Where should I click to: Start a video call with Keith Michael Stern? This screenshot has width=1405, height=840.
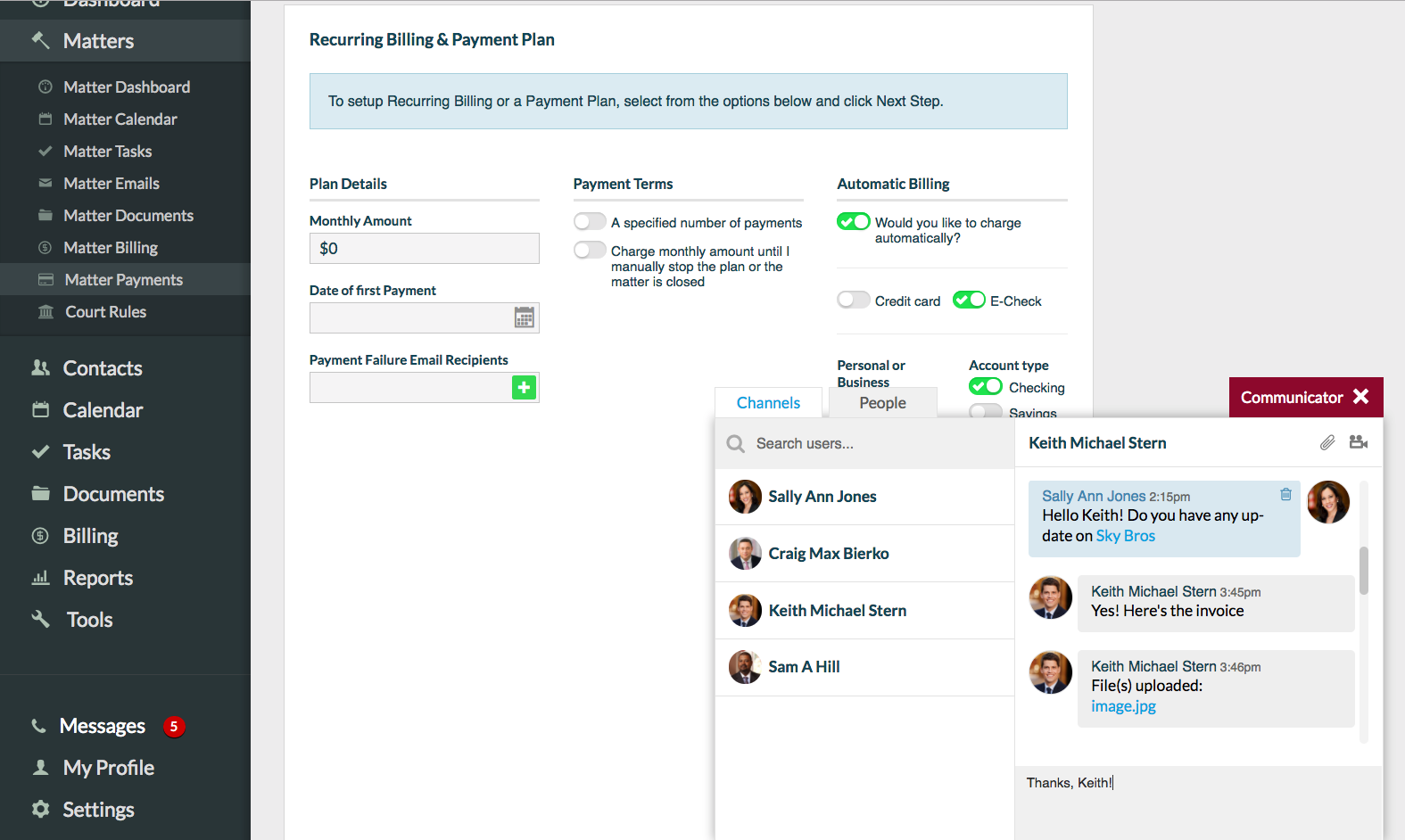click(x=1359, y=442)
